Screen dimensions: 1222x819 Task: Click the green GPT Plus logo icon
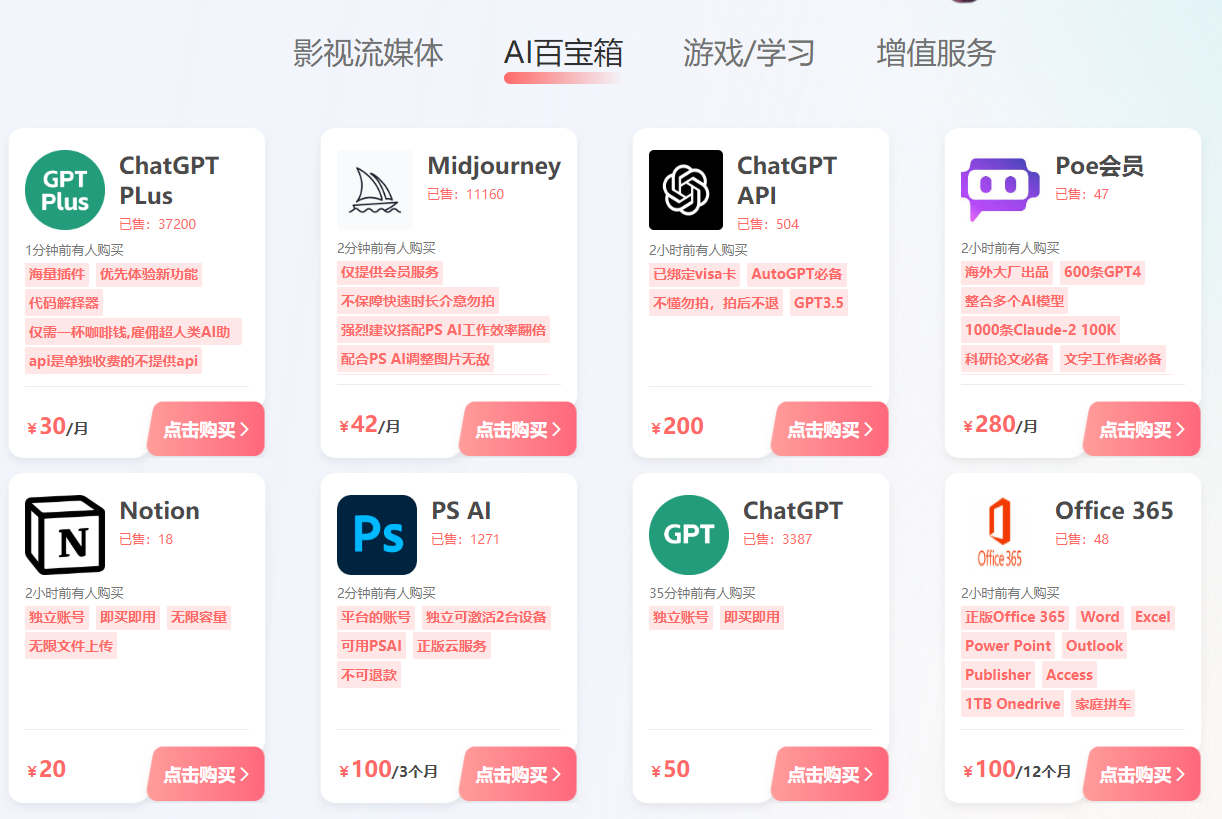click(x=65, y=190)
